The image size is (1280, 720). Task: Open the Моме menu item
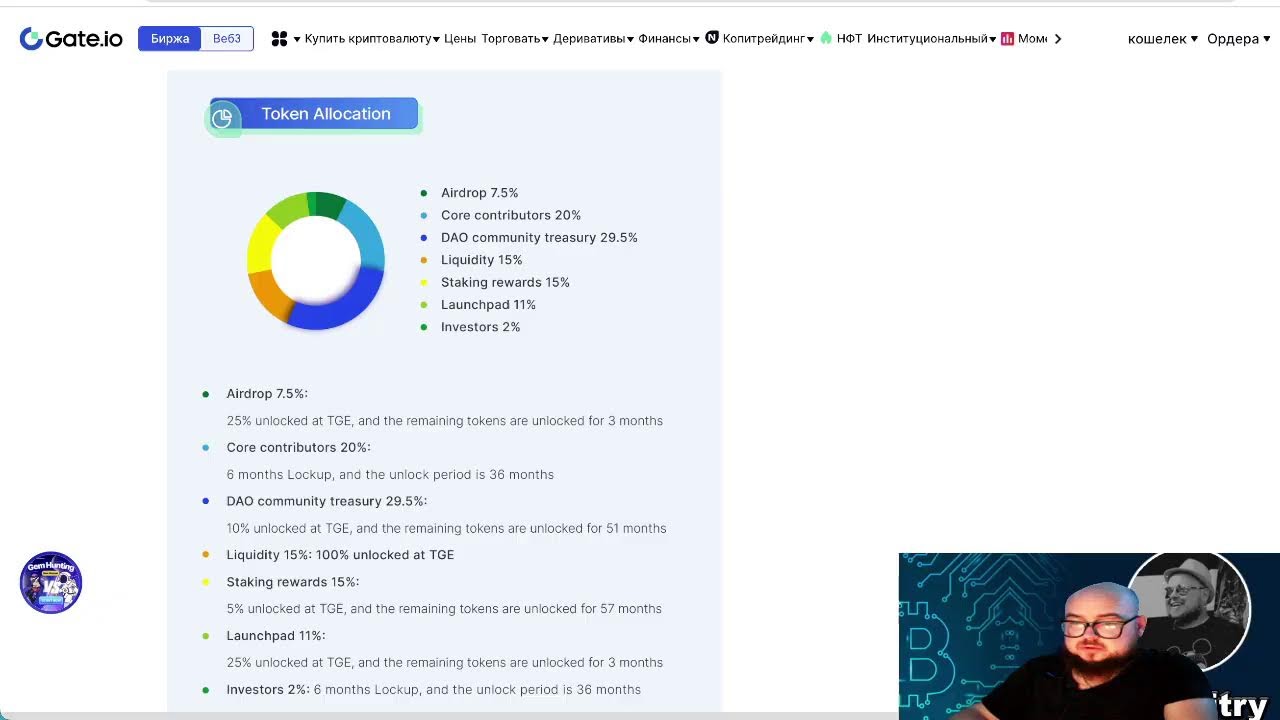click(x=1033, y=39)
